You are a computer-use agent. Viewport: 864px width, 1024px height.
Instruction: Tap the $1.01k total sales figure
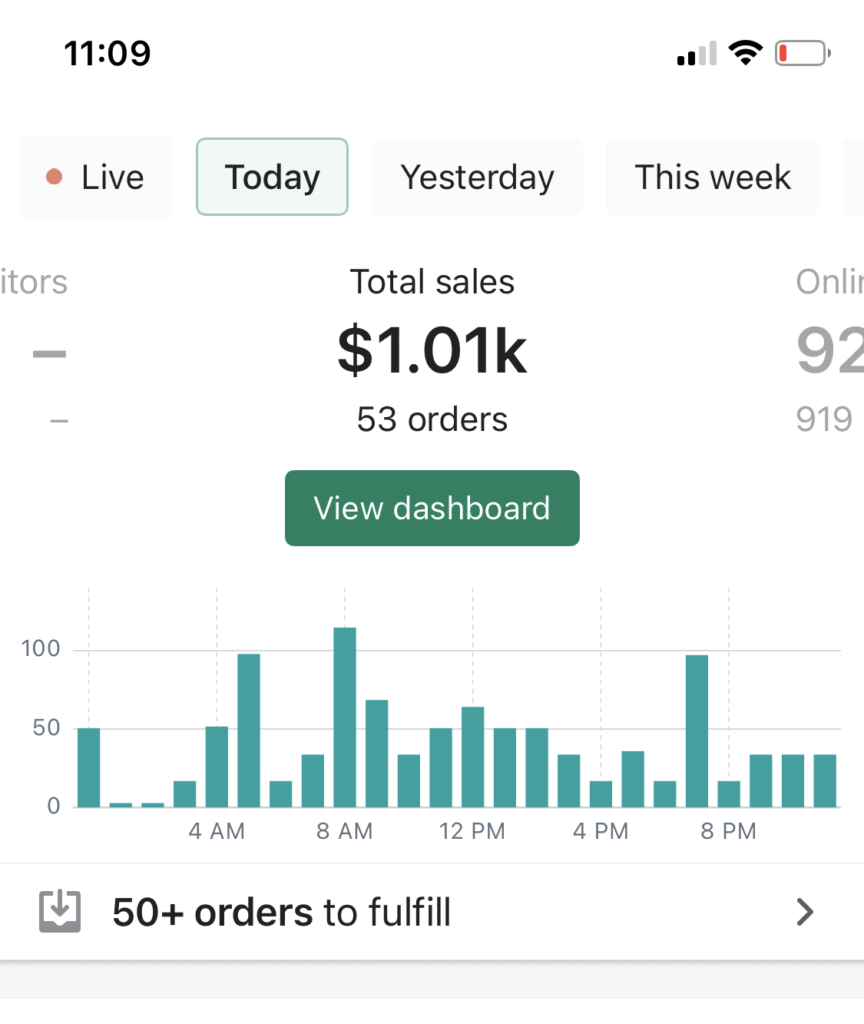(x=432, y=350)
